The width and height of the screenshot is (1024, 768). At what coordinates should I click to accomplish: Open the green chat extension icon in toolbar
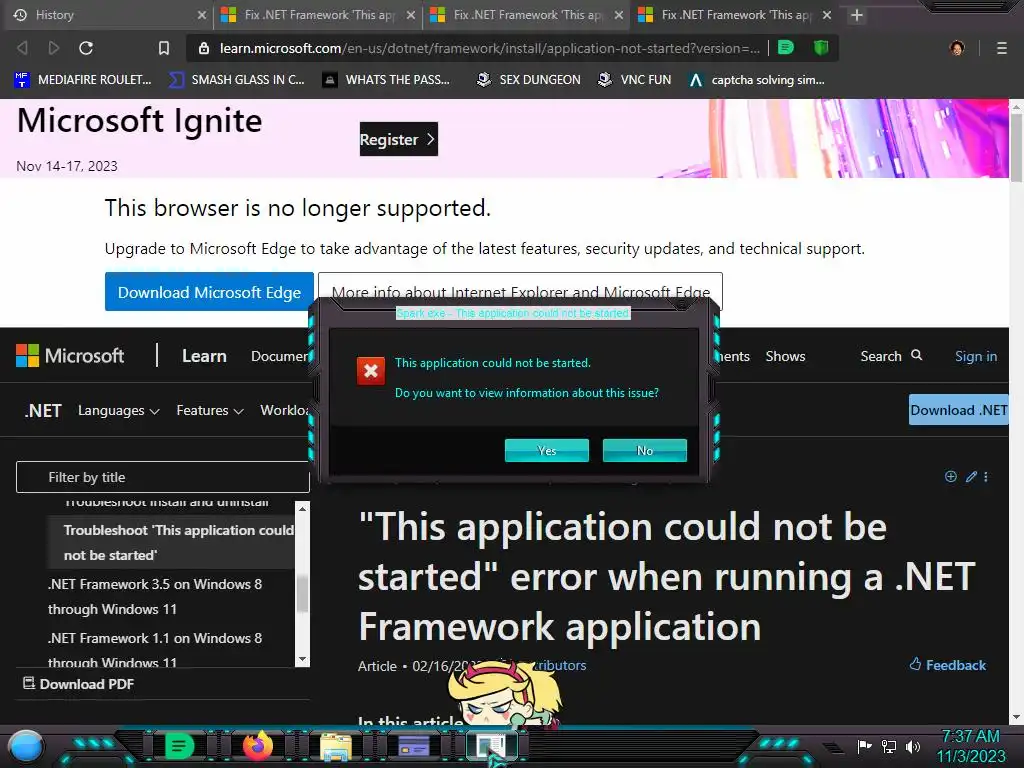pyautogui.click(x=786, y=47)
